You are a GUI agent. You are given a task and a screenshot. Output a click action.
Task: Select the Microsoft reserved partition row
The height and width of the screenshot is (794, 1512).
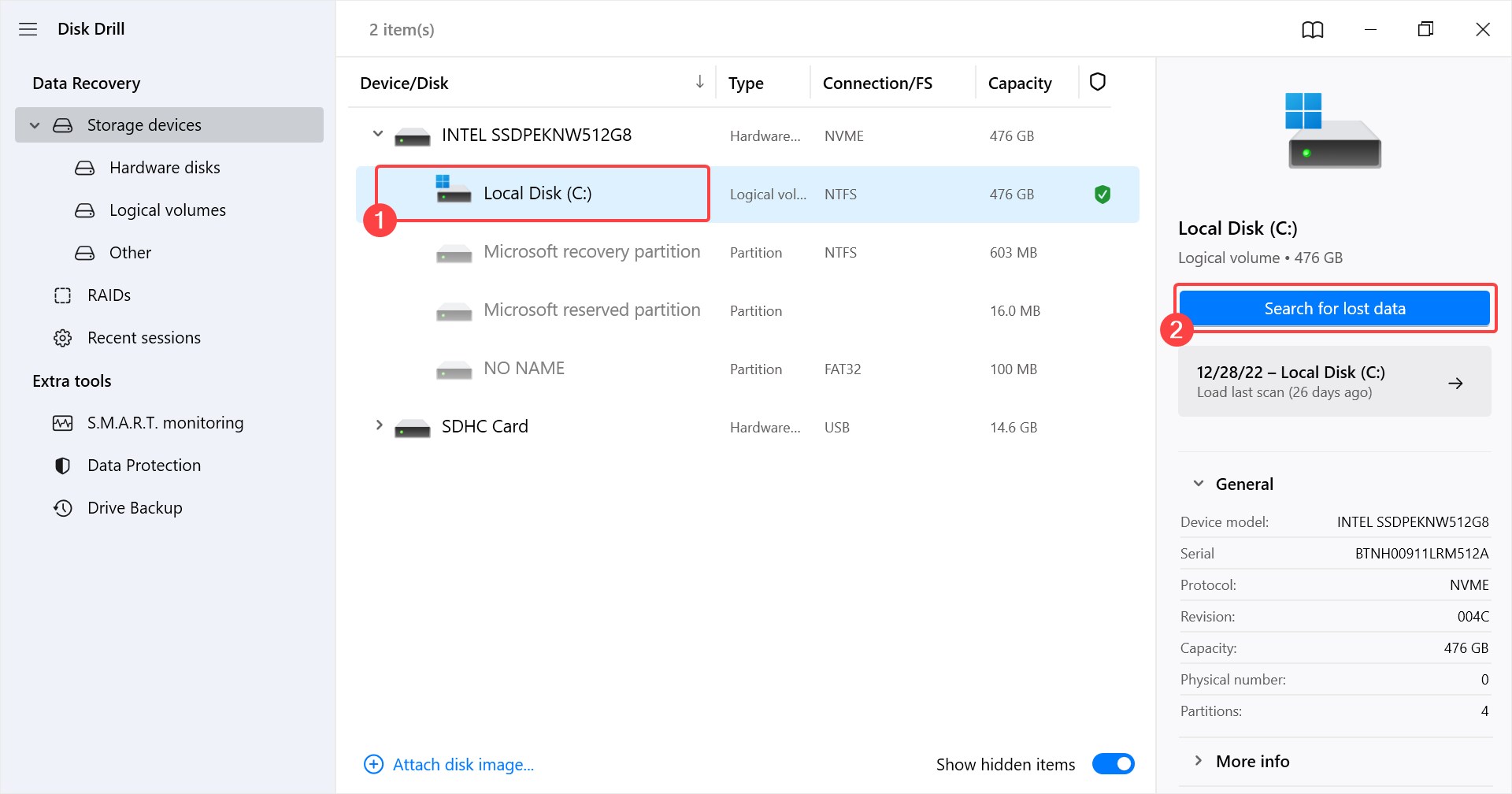tap(747, 311)
